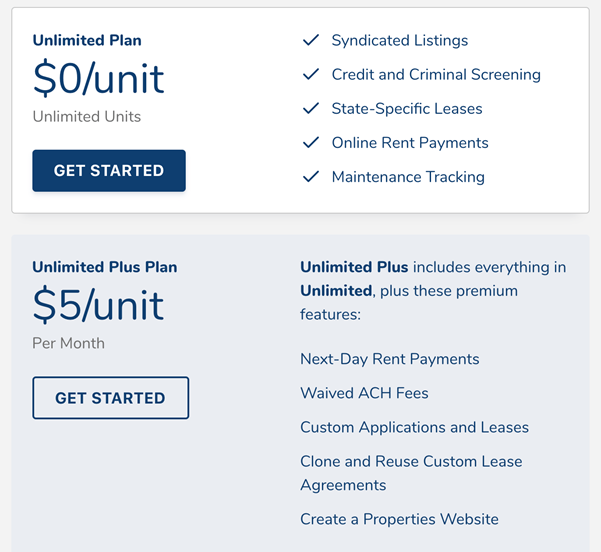601x552 pixels.
Task: Click Clone and Reuse Custom Lease Agreements
Action: point(411,473)
